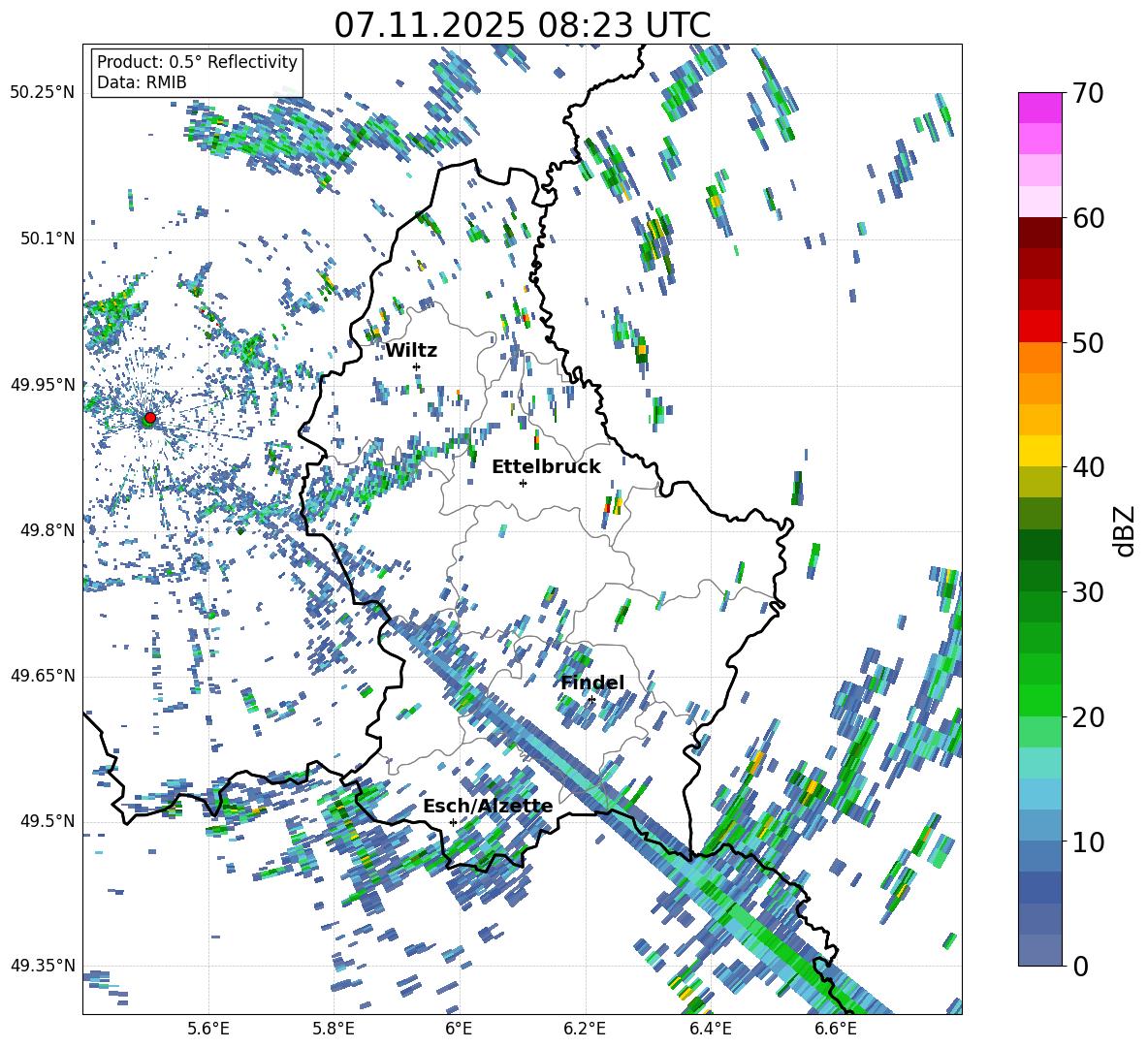Click the 'Data: RMIB' text
The height and width of the screenshot is (1048, 1148).
142,82
